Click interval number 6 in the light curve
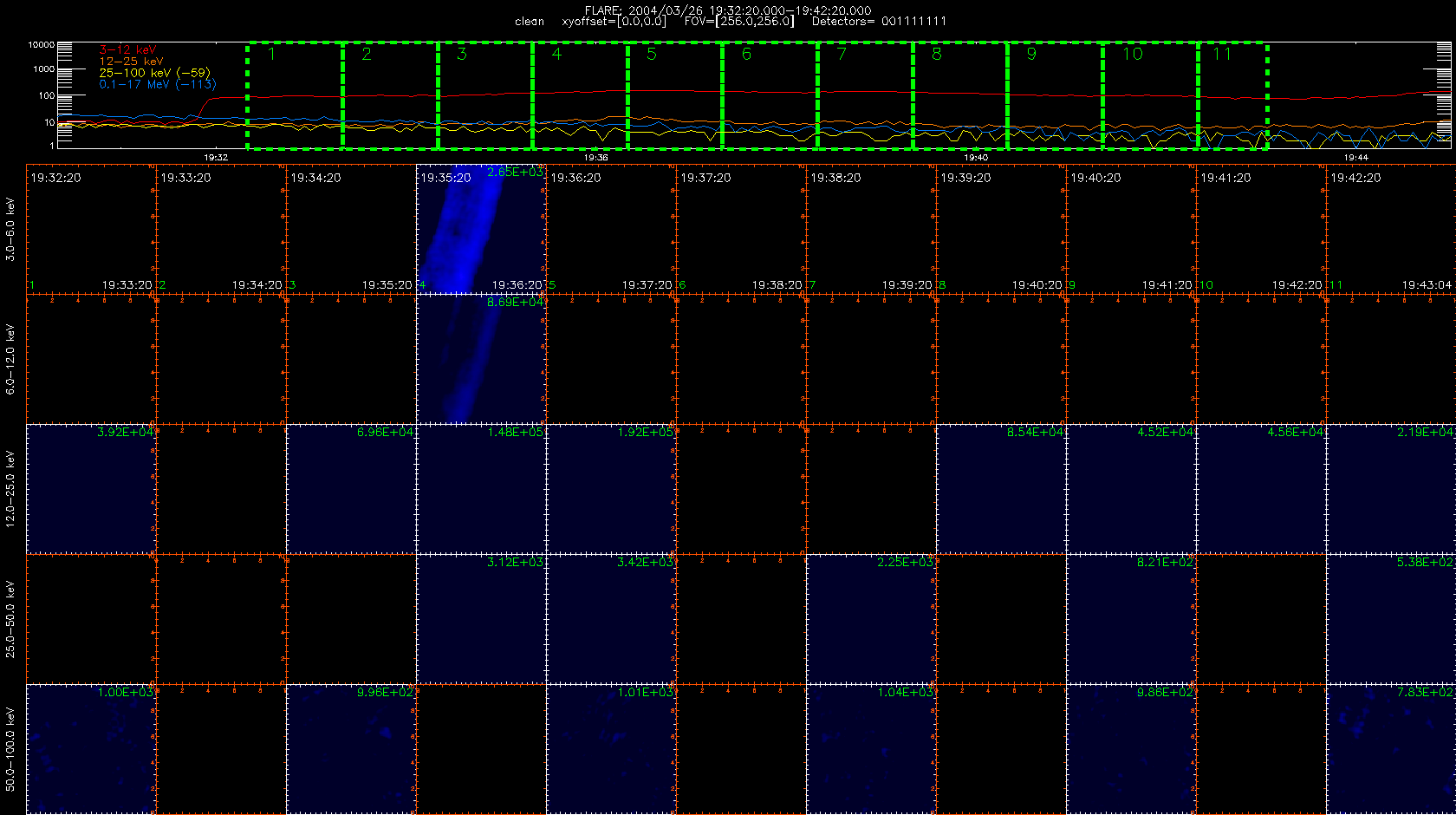The height and width of the screenshot is (815, 1456). [x=746, y=54]
